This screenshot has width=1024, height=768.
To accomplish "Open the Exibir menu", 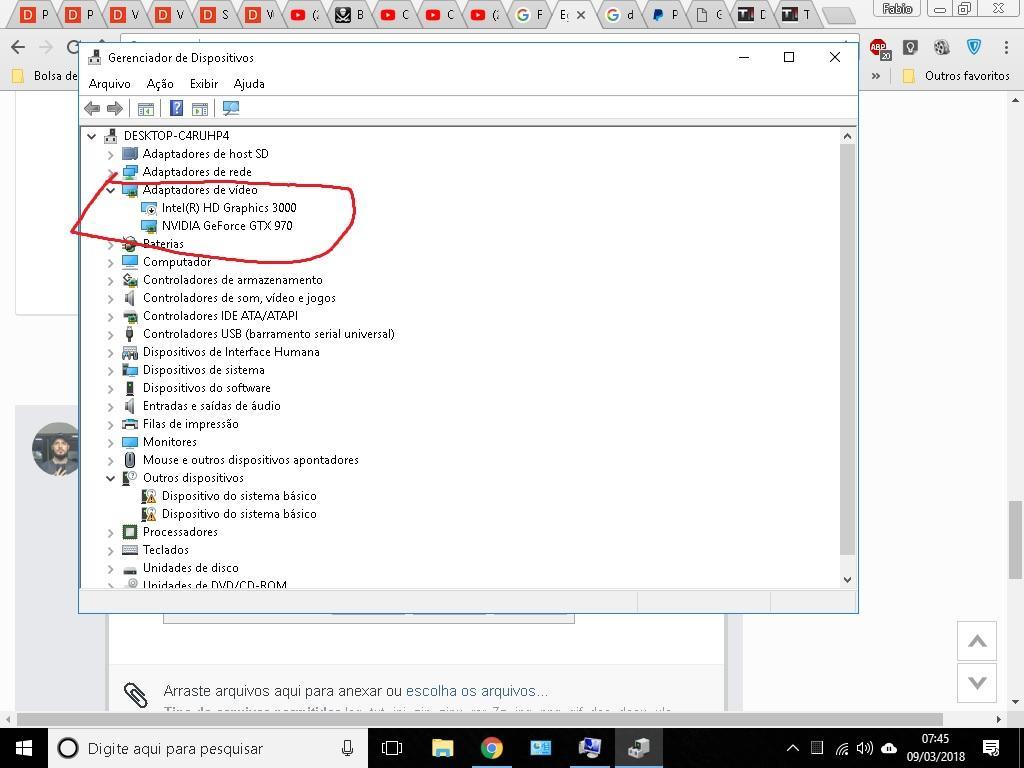I will [x=204, y=84].
